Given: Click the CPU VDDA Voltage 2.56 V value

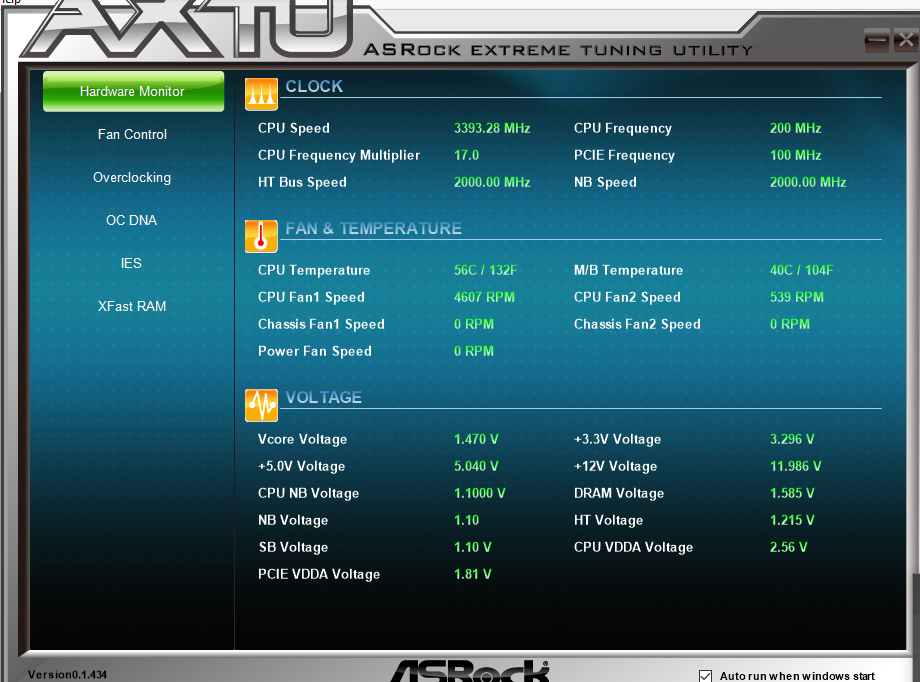Looking at the screenshot, I should point(788,547).
